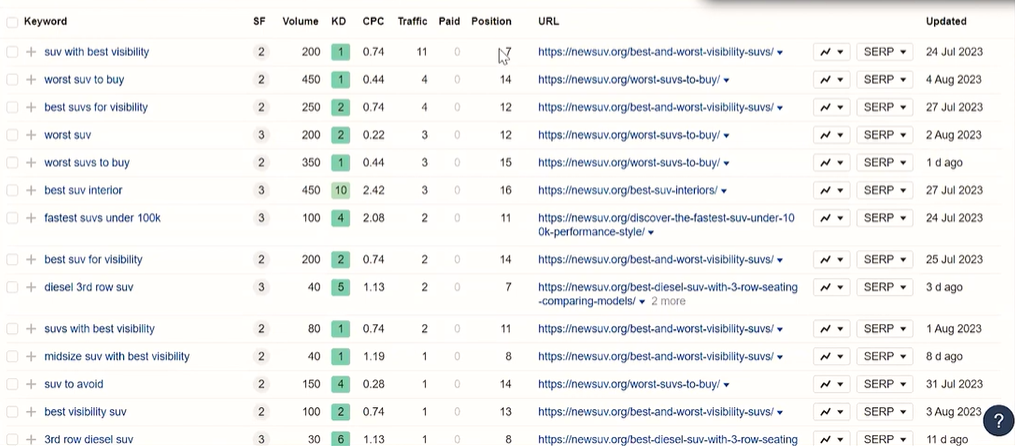Screen dimensions: 1015x446
Task: Click plus icon beside 'suv to avoid'
Action: (x=31, y=384)
